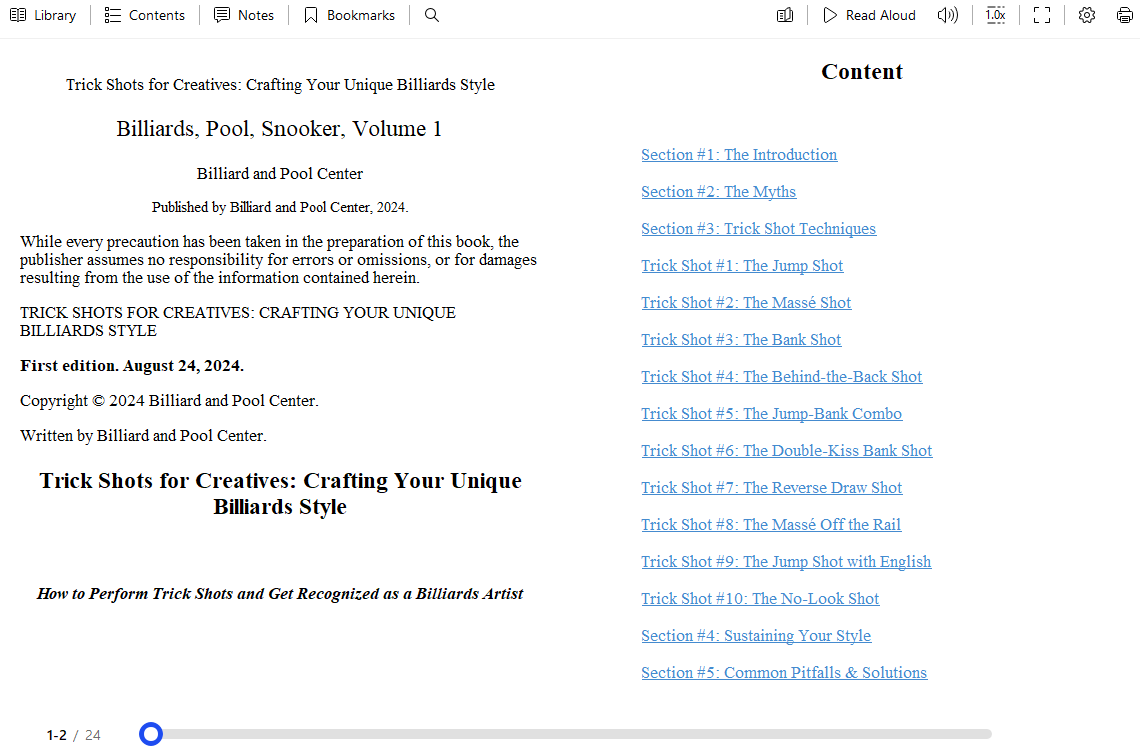Open the settings gear
The width and height of the screenshot is (1140, 753).
click(x=1087, y=15)
